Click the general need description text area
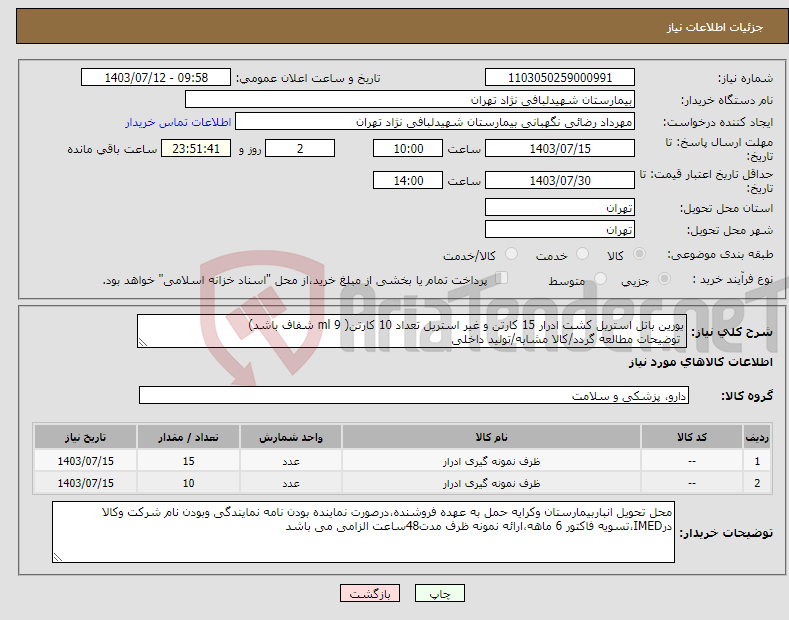This screenshot has width=789, height=620. click(412, 331)
